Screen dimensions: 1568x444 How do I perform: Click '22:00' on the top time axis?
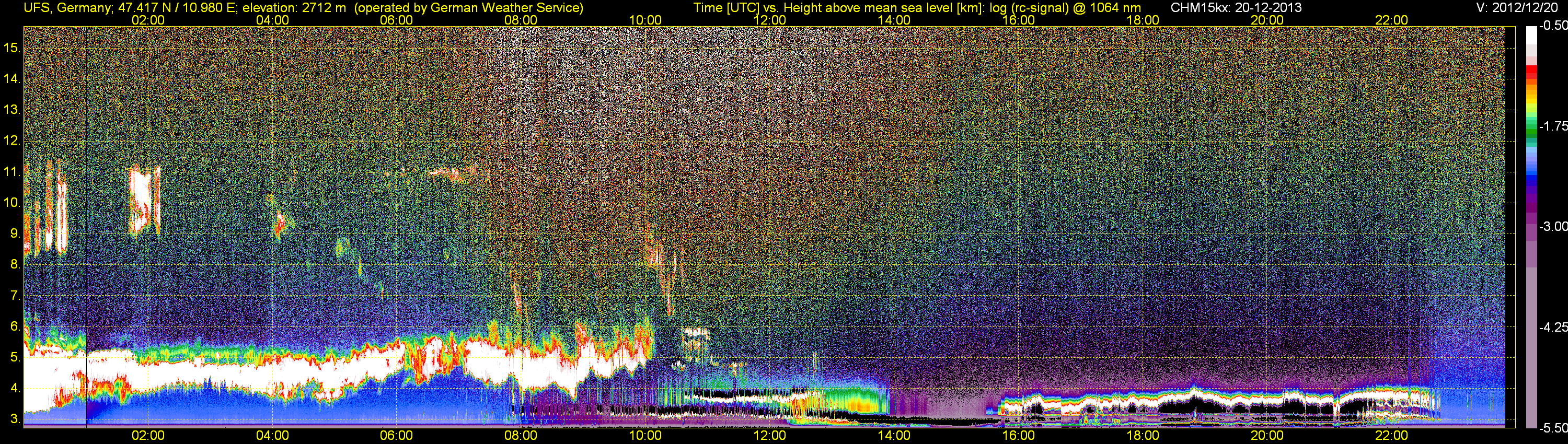point(1391,20)
